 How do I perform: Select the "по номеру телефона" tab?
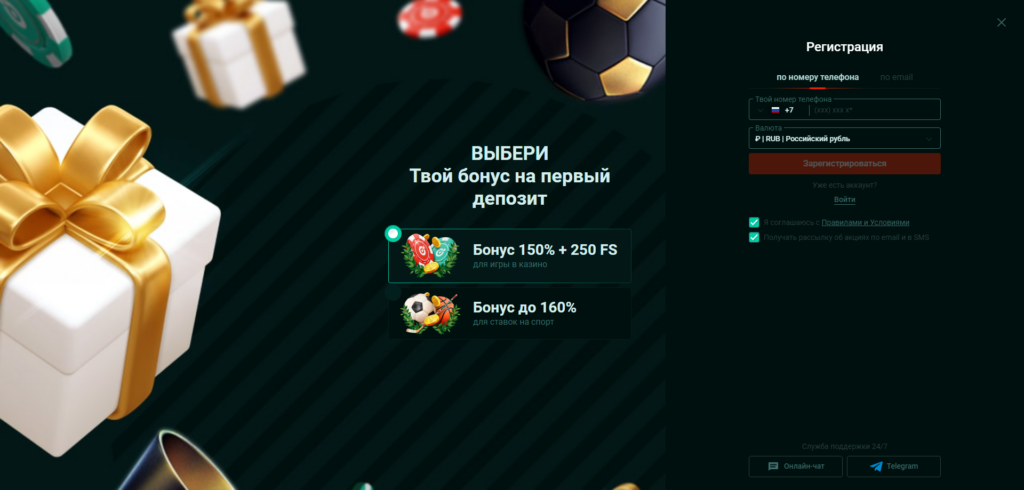point(818,77)
